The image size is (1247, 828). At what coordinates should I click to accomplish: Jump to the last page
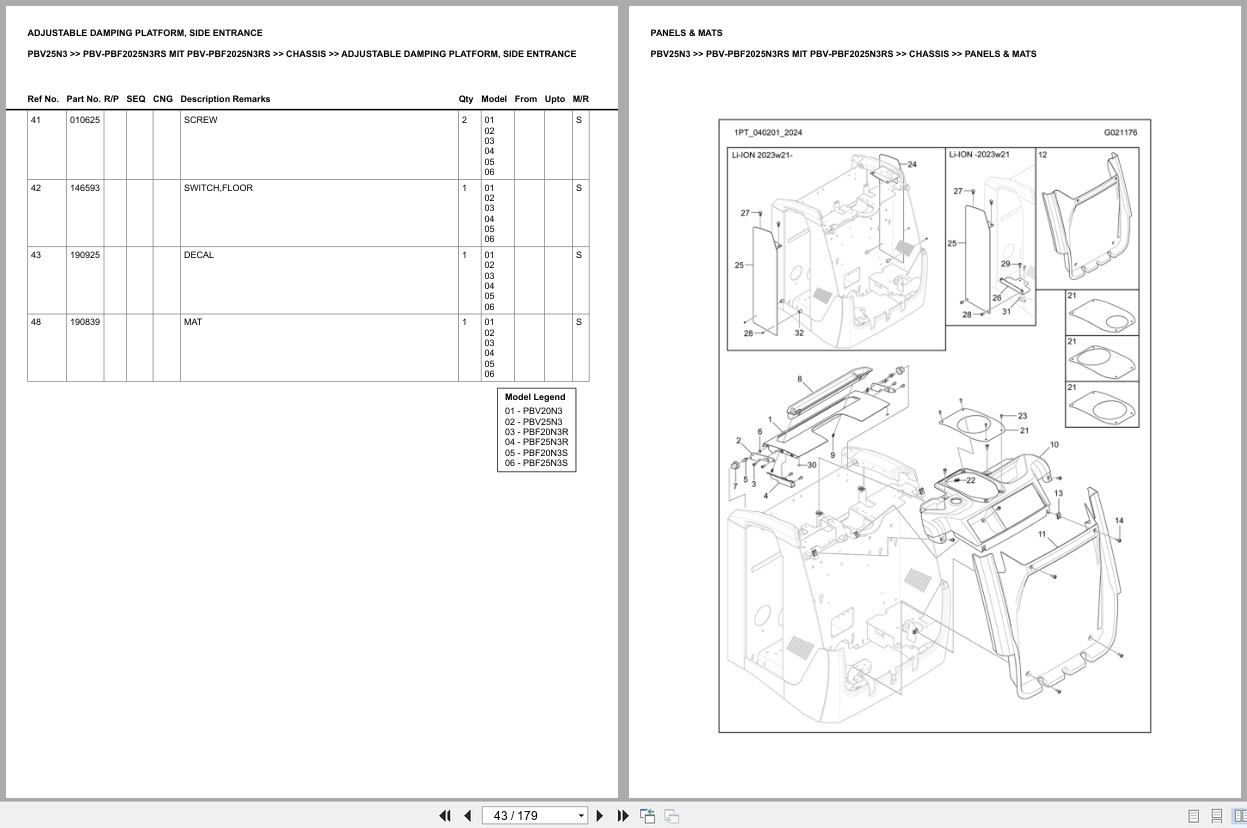pyautogui.click(x=623, y=815)
